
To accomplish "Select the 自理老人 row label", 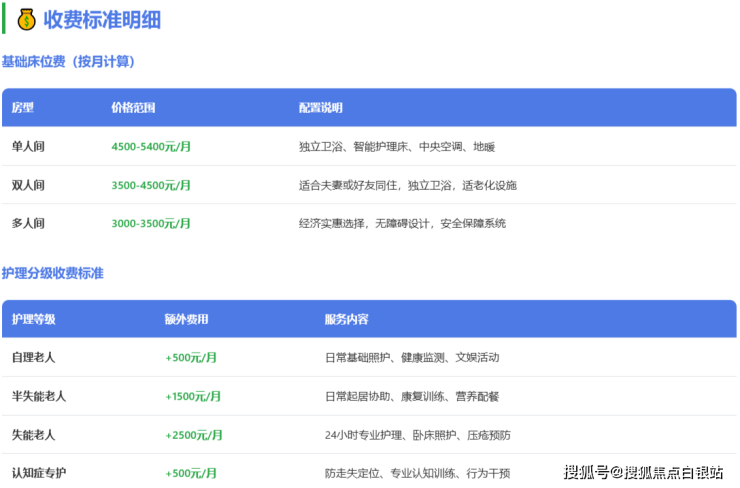I will (34, 358).
